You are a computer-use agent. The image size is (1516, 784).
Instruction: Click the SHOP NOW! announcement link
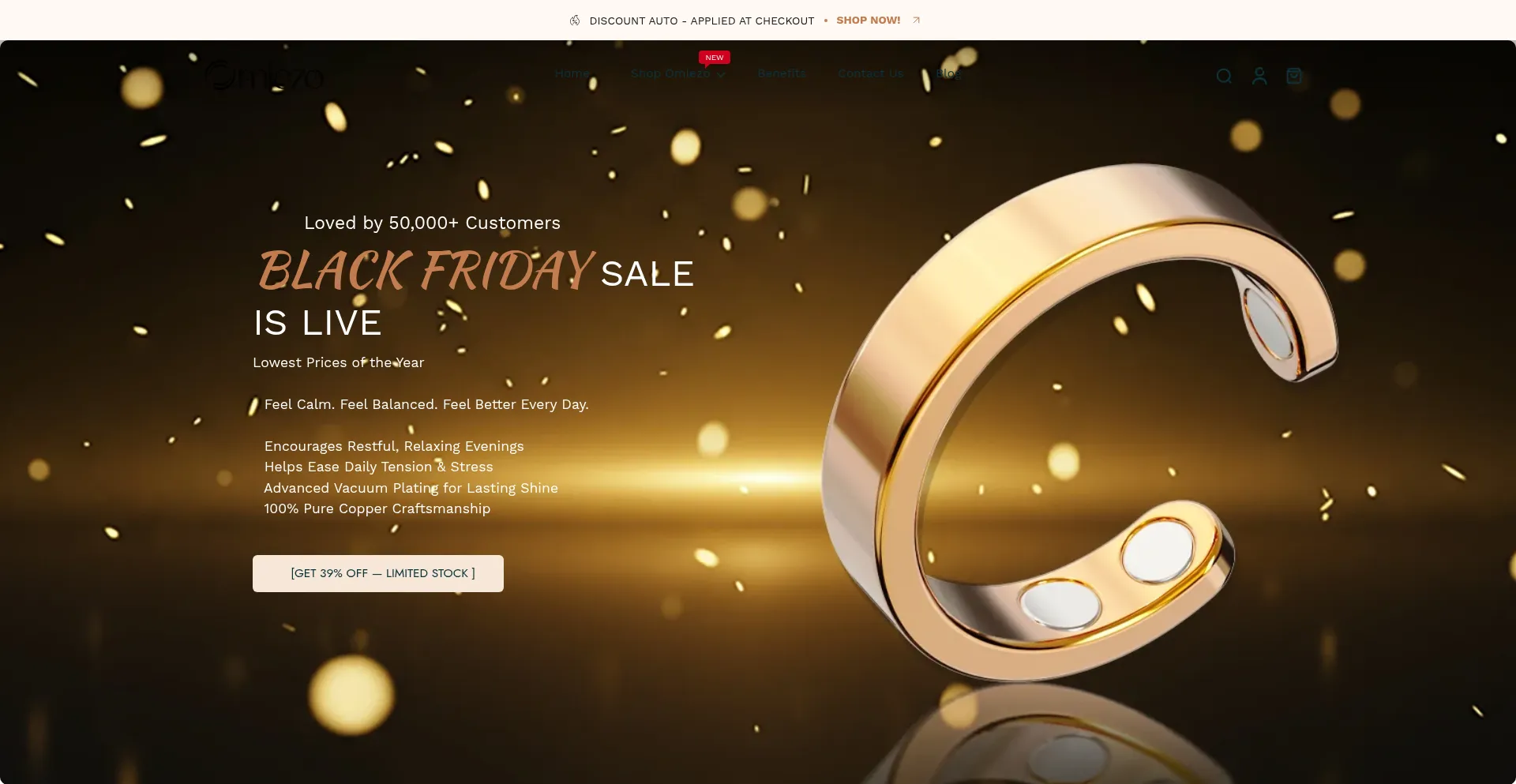(x=869, y=21)
